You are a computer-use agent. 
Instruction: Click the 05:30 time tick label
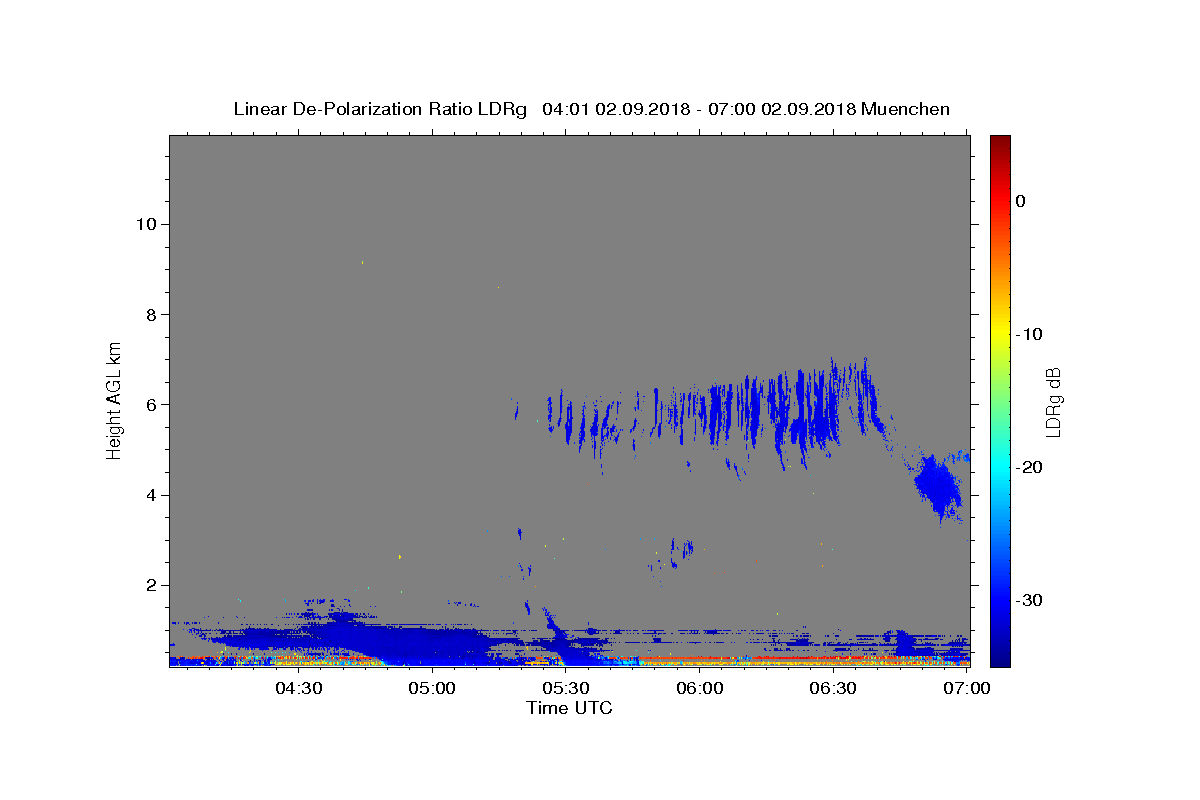[x=566, y=688]
